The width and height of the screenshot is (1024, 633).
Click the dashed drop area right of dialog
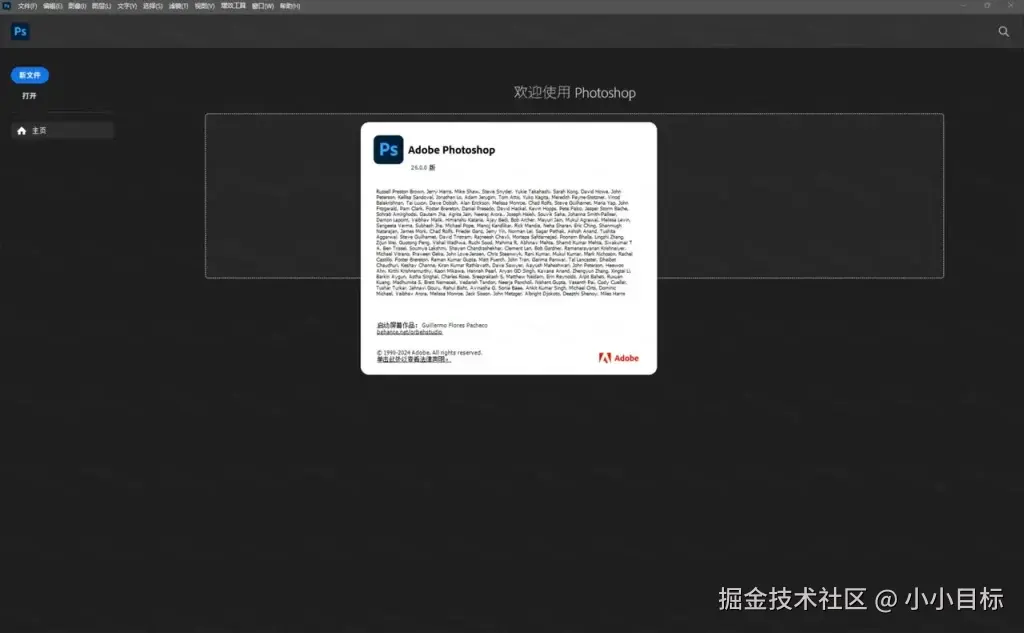tap(800, 196)
